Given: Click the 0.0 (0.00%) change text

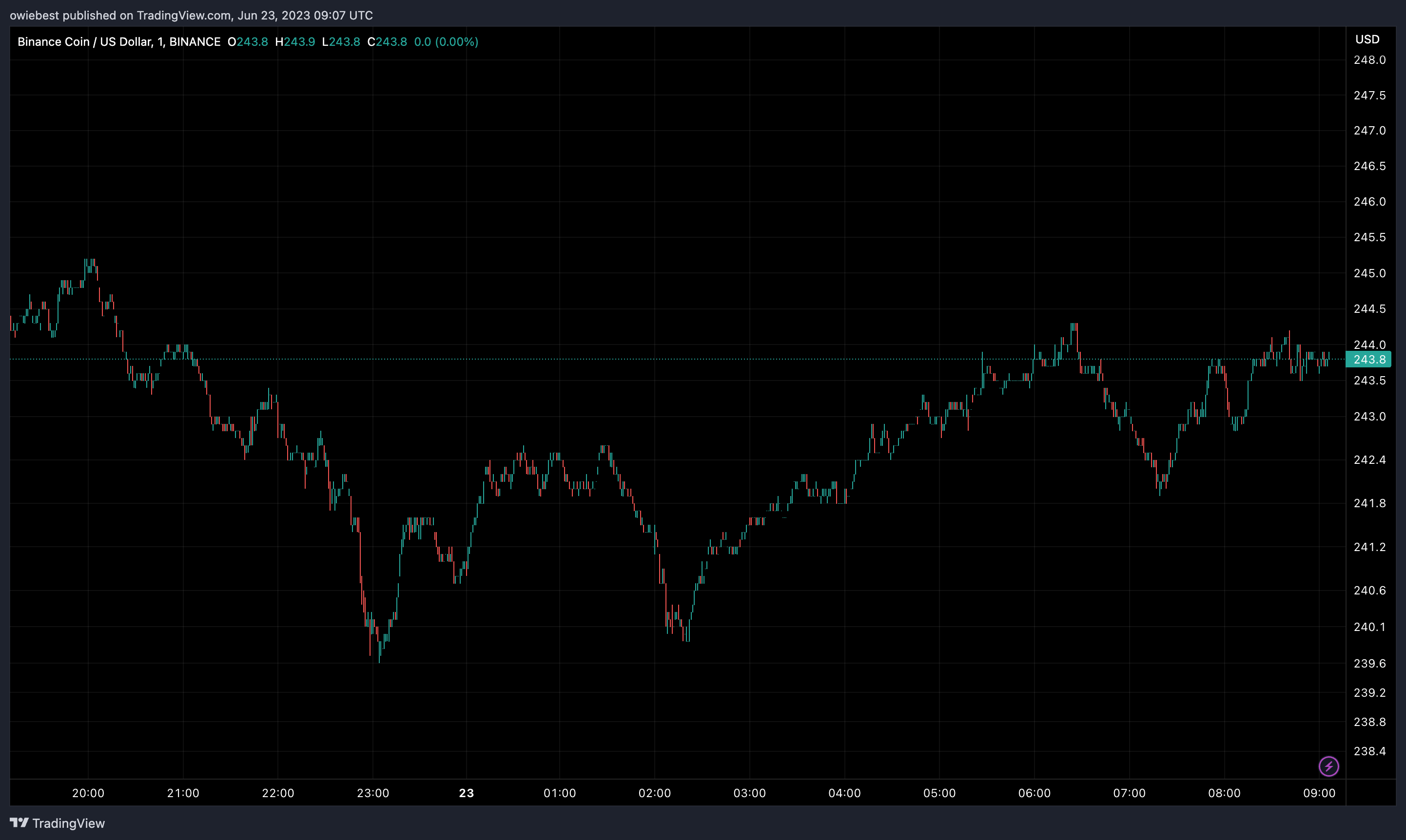Looking at the screenshot, I should pos(446,42).
